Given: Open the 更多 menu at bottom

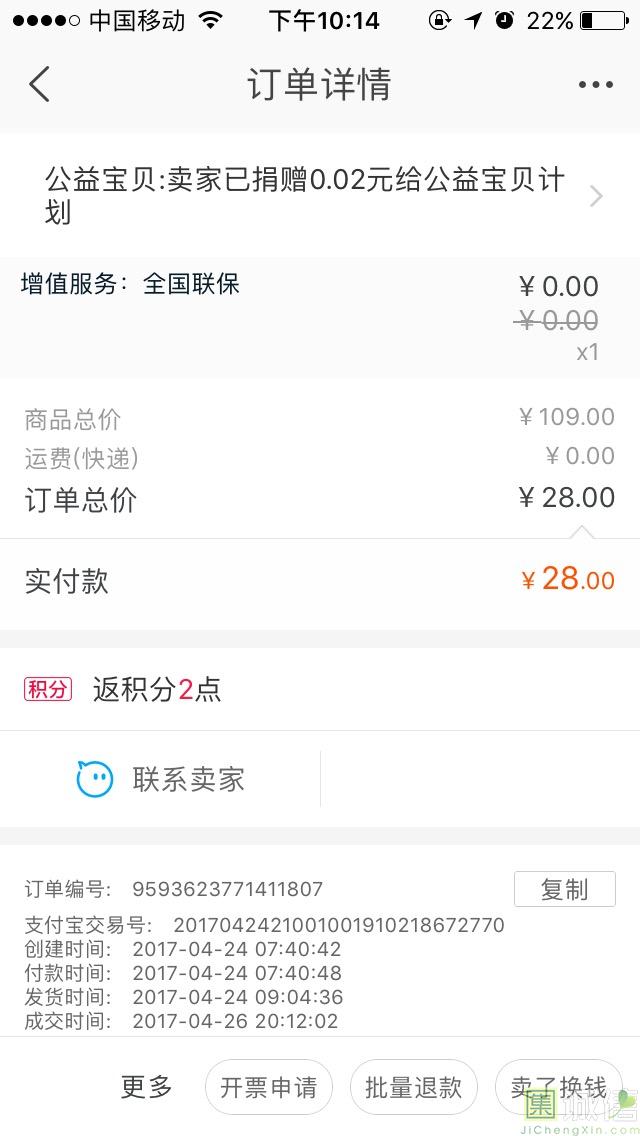Looking at the screenshot, I should (147, 1087).
